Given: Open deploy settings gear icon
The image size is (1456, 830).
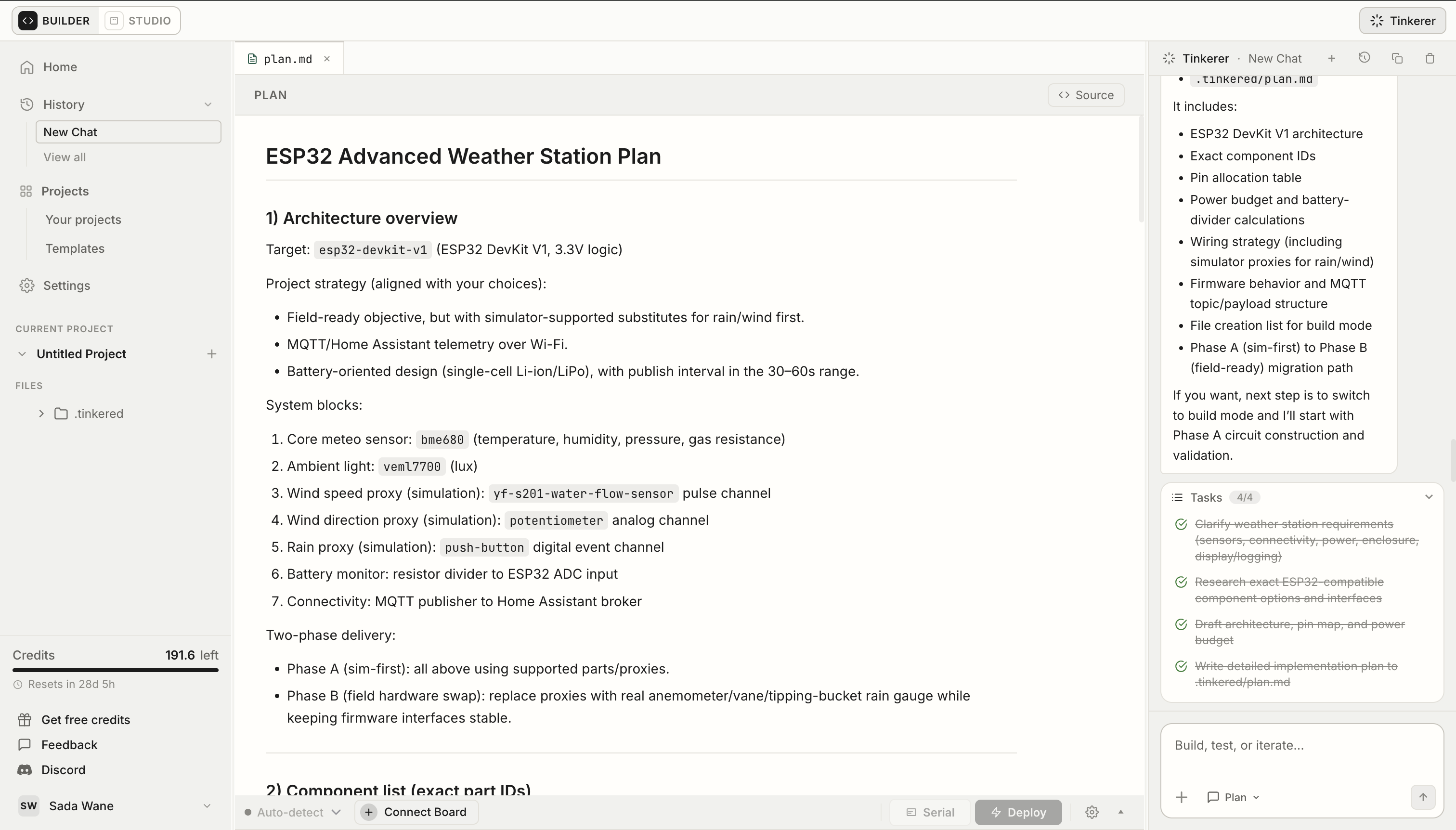Looking at the screenshot, I should click(x=1092, y=812).
